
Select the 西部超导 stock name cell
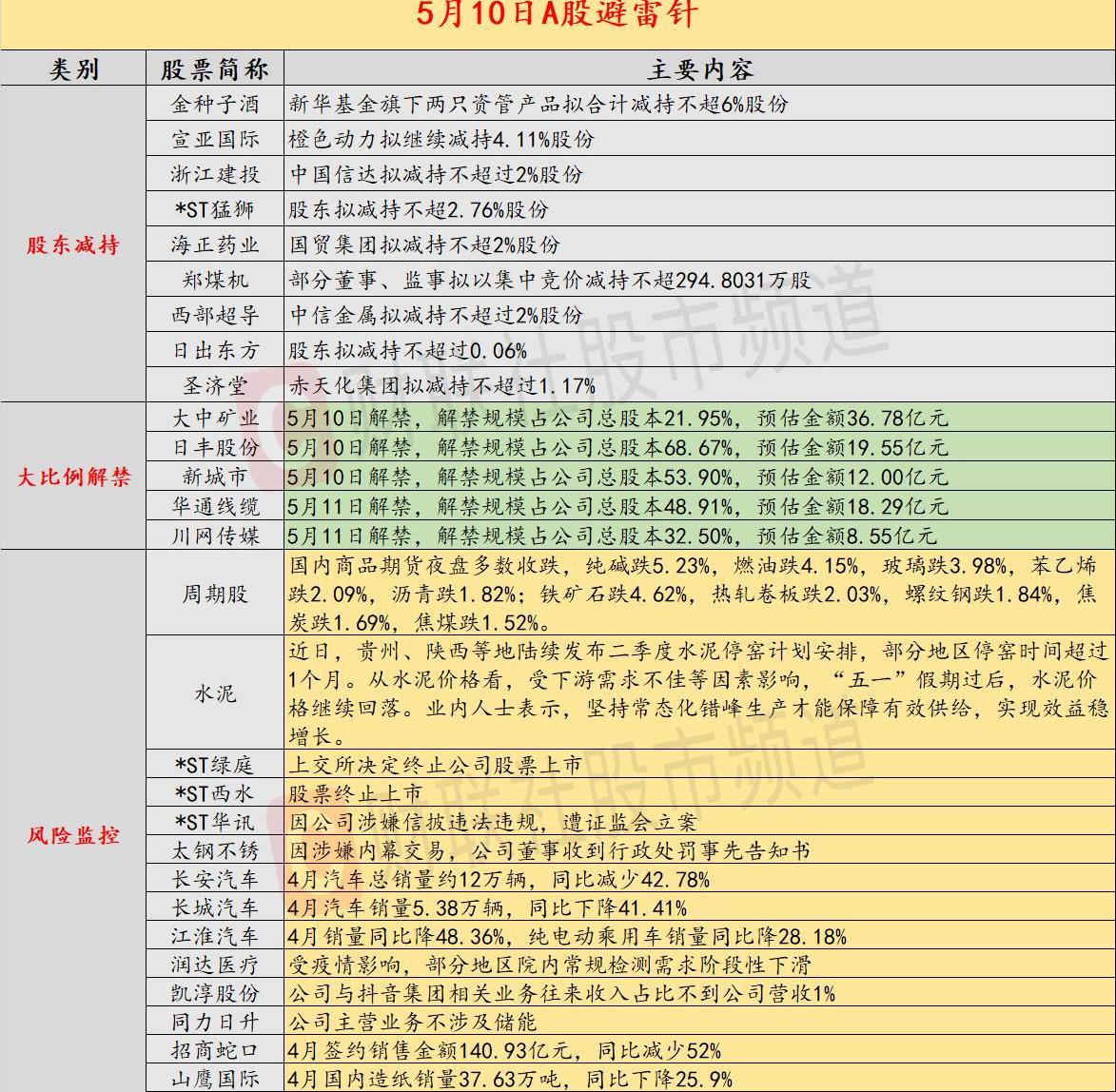[x=215, y=315]
